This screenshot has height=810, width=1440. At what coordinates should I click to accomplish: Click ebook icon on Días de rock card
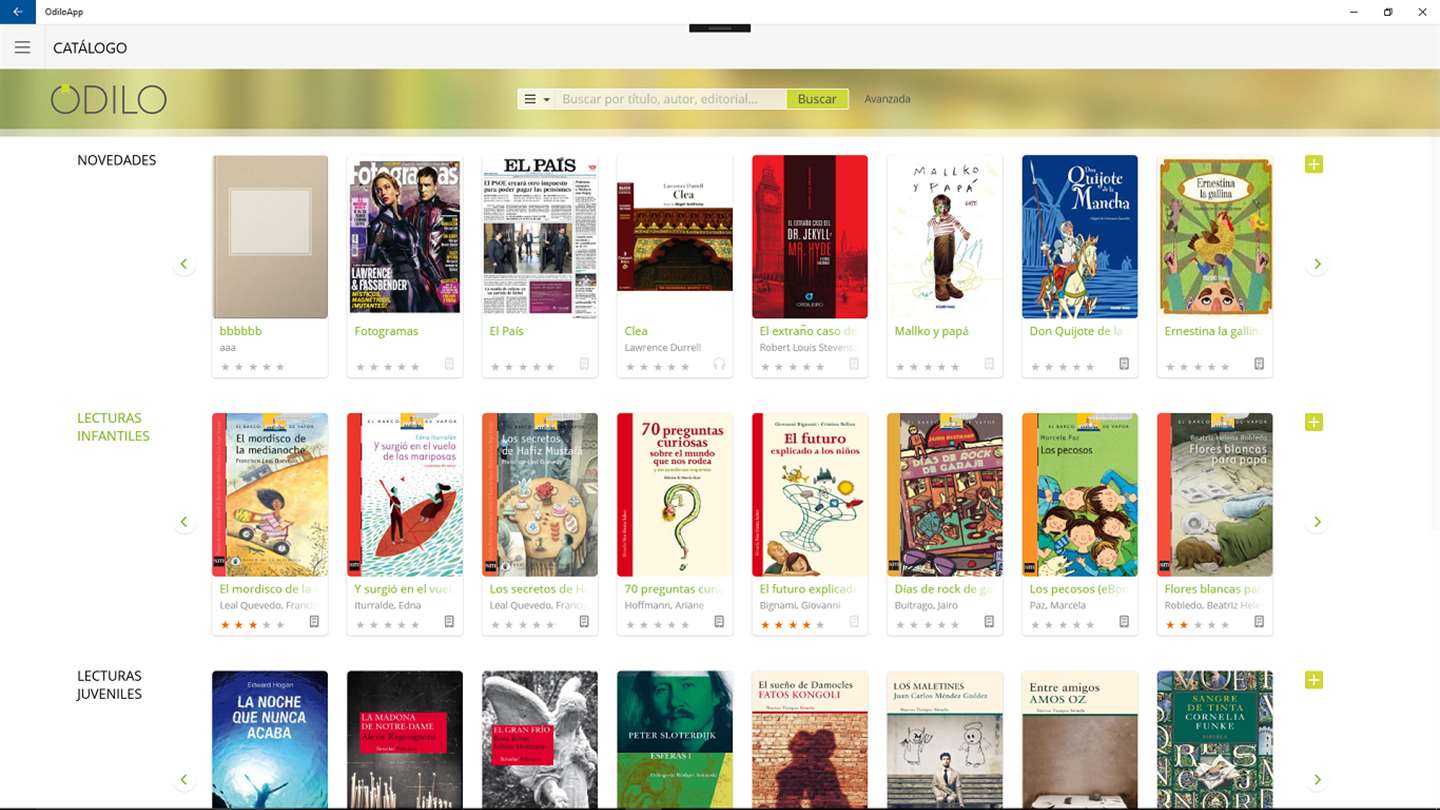point(989,622)
